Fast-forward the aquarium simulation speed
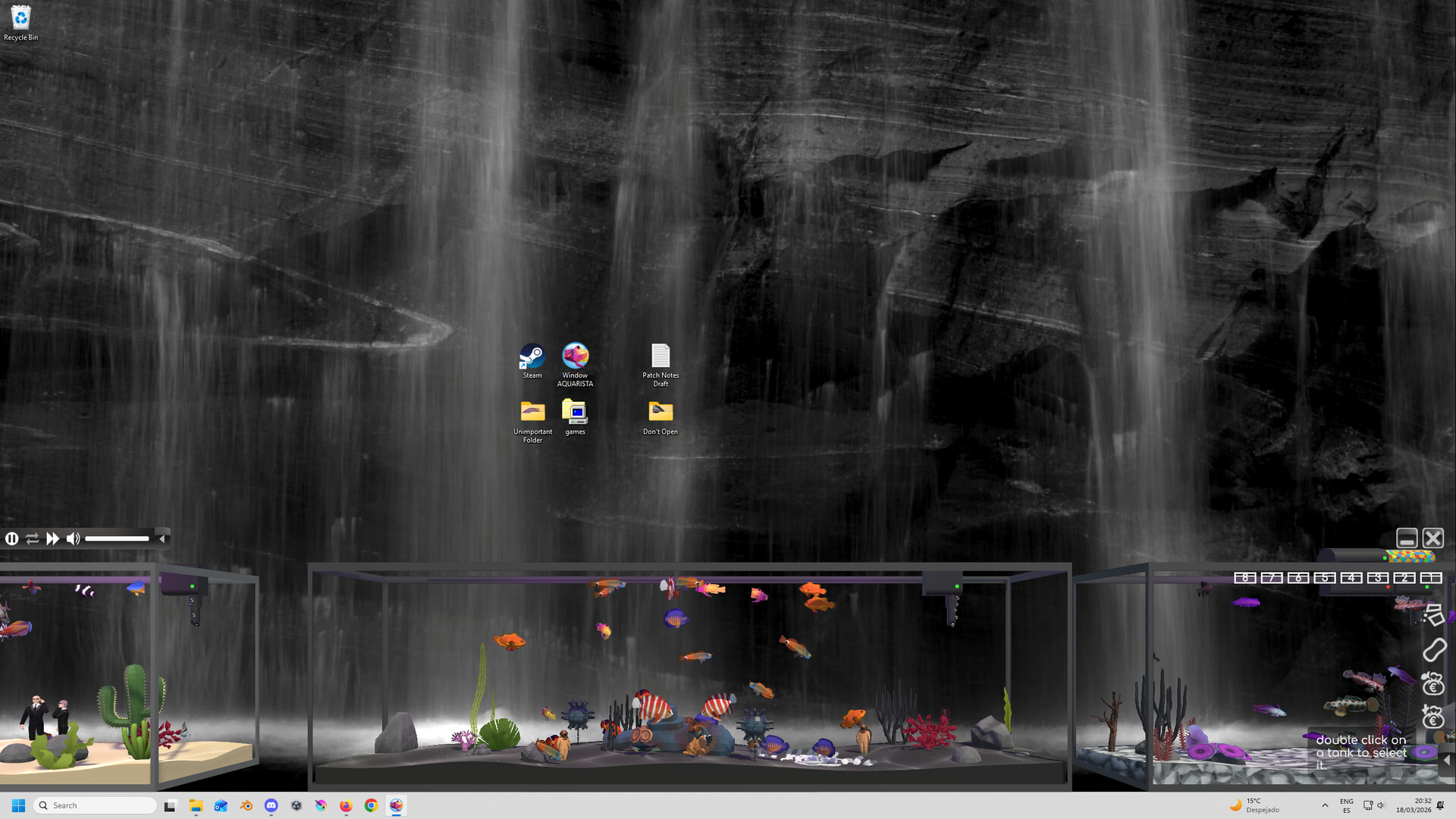 [52, 538]
